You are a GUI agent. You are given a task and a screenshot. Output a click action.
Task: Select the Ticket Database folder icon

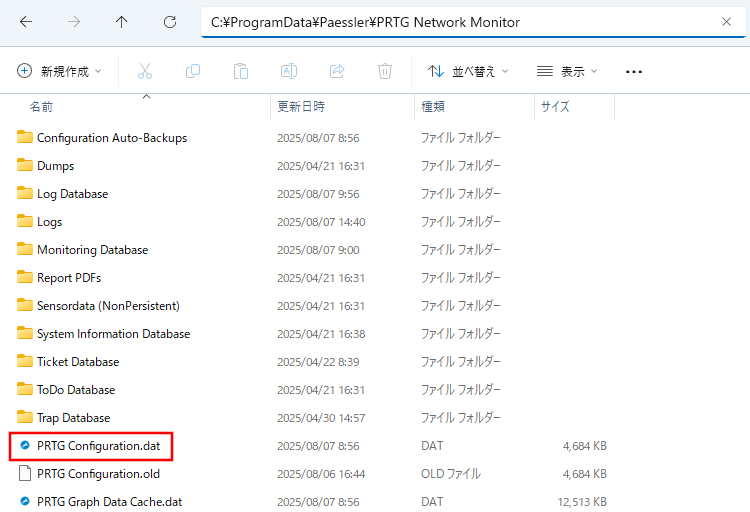(25, 361)
